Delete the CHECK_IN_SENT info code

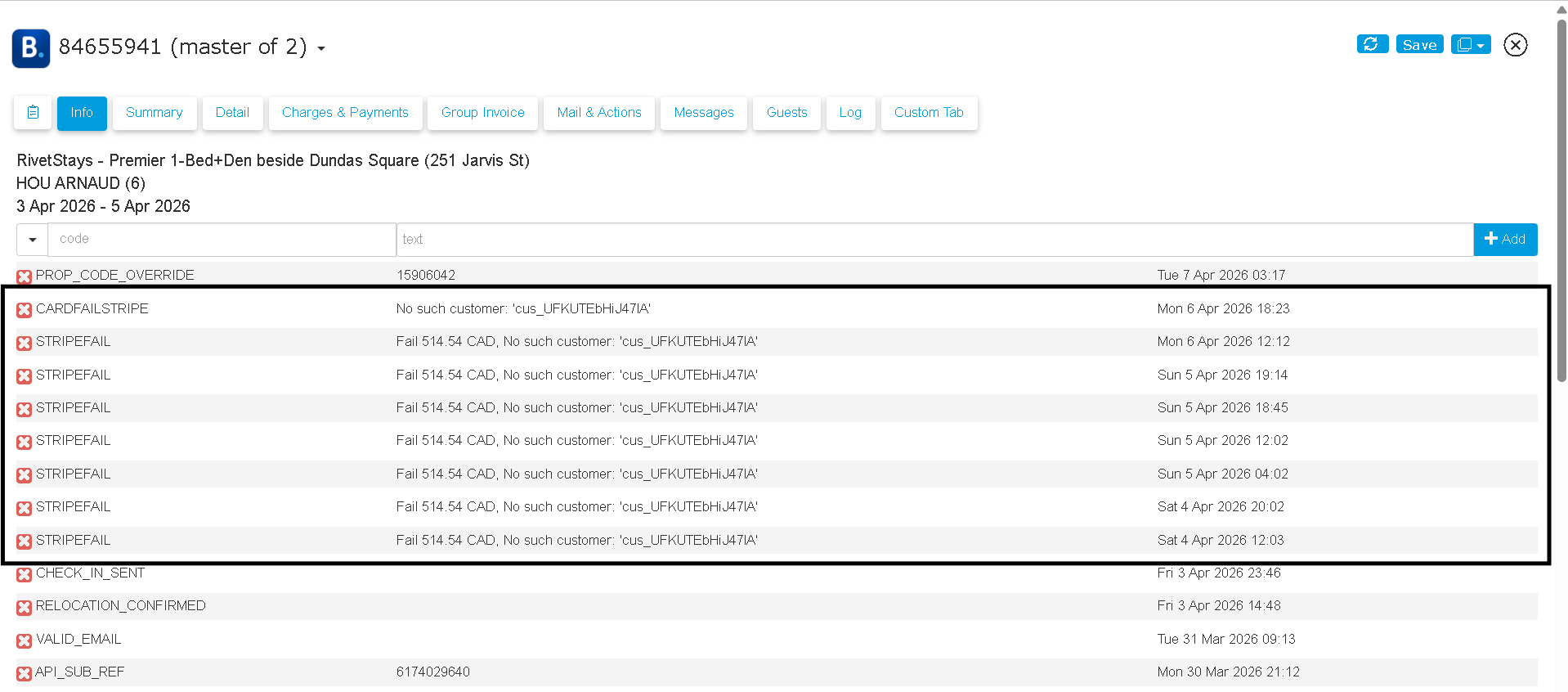tap(25, 574)
